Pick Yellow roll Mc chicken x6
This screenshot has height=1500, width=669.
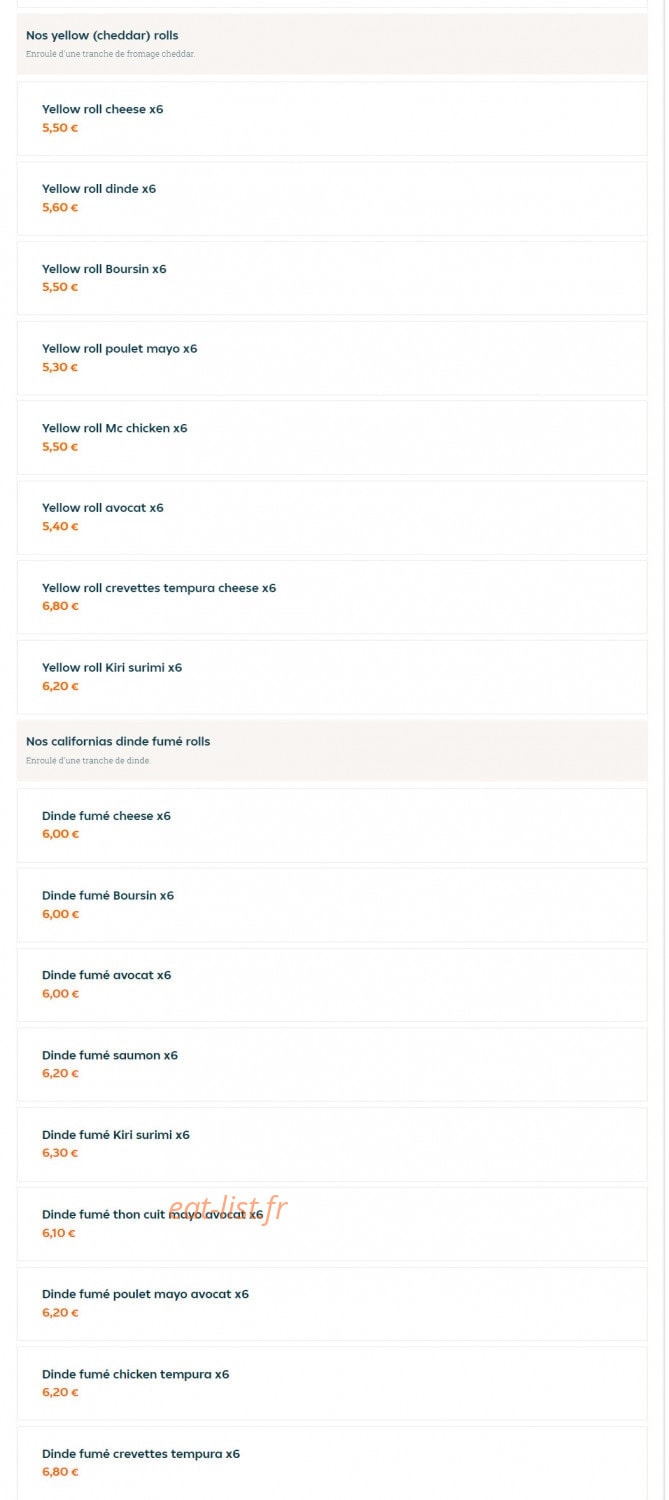click(332, 437)
